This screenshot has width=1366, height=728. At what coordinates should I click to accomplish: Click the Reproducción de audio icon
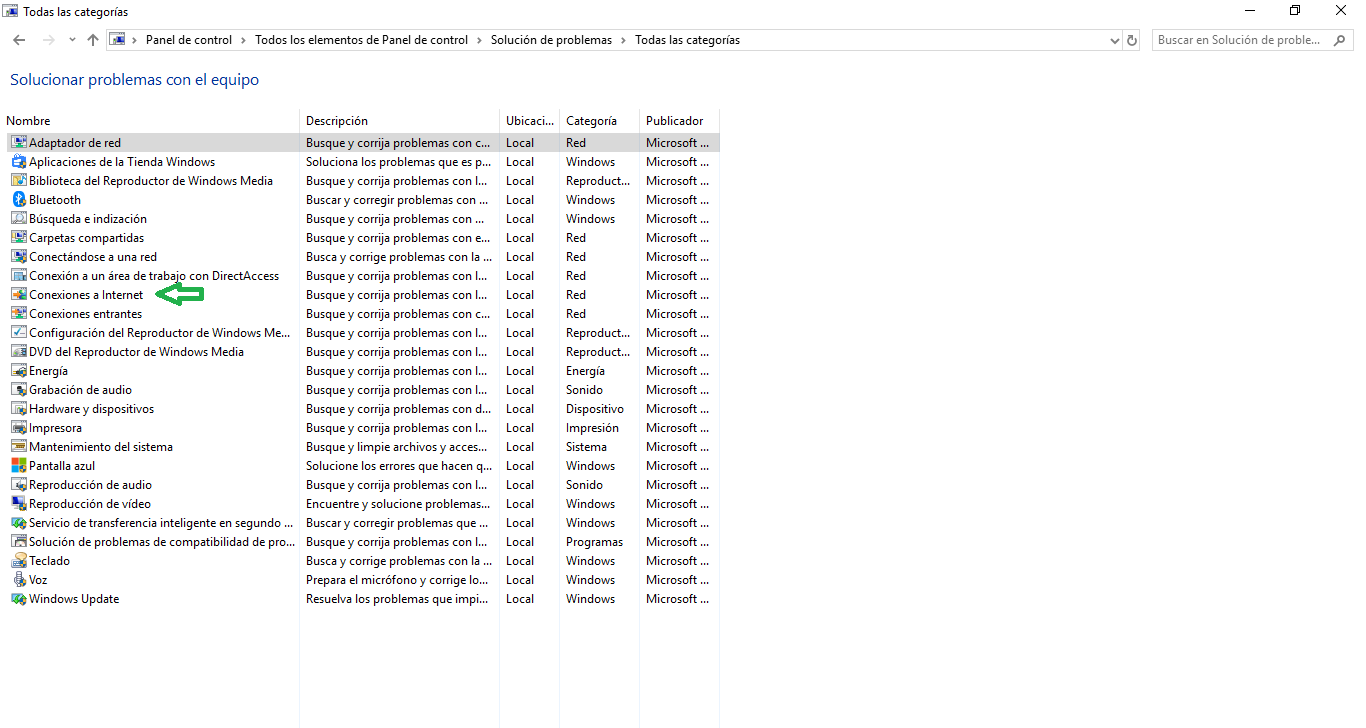pos(19,485)
